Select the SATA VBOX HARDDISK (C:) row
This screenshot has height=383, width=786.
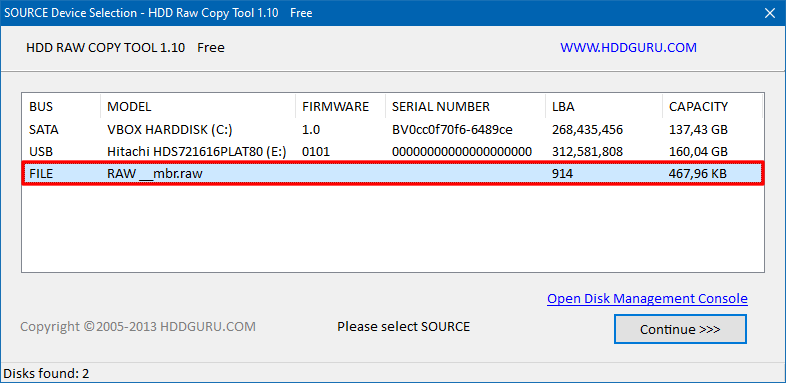392,130
